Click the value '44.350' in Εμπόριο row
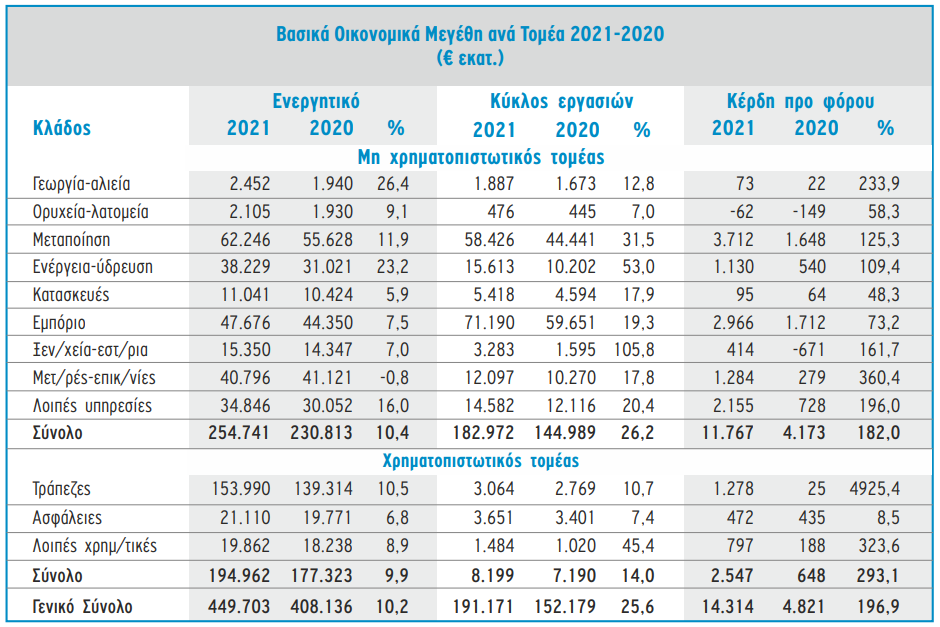This screenshot has width=940, height=627. tap(328, 322)
